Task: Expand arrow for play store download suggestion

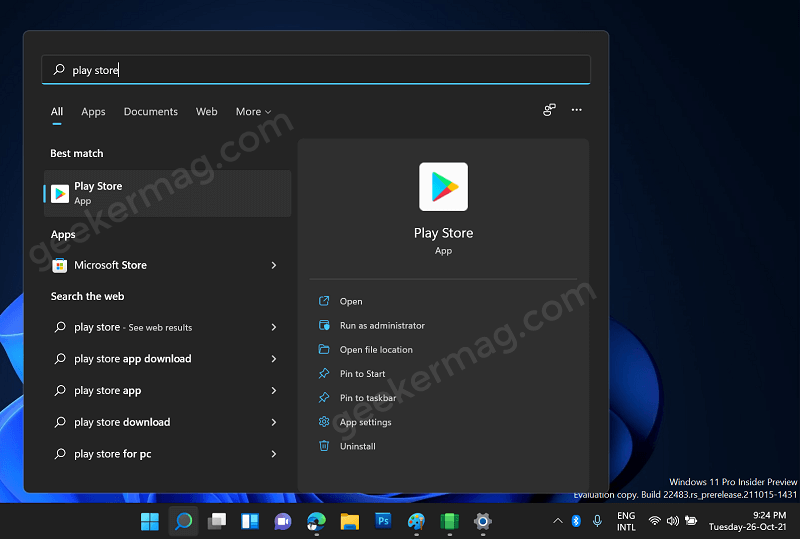Action: coord(274,422)
